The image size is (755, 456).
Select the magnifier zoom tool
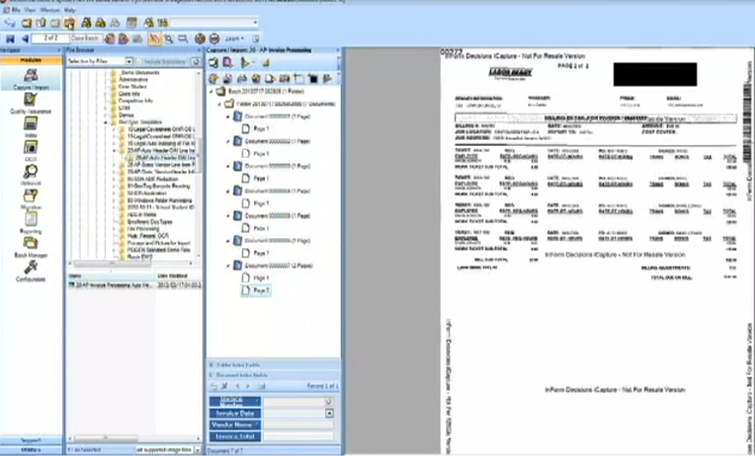pyautogui.click(x=169, y=39)
